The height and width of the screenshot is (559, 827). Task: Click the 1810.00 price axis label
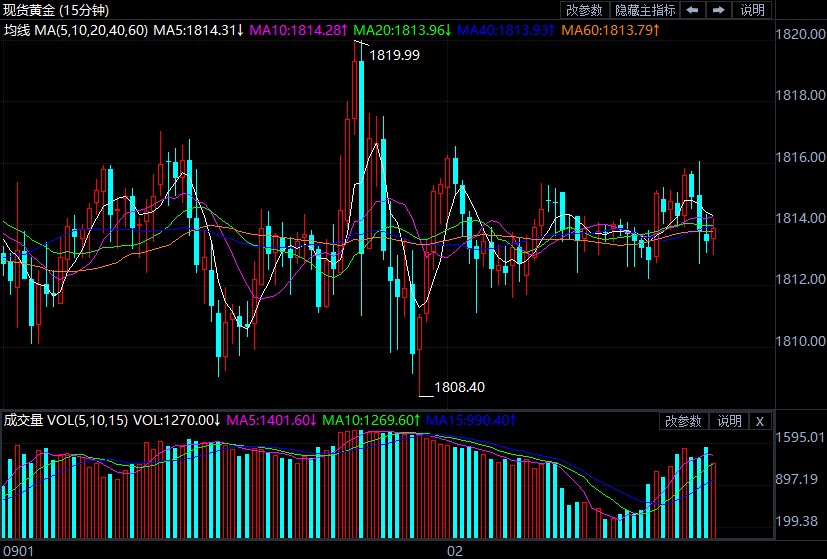tap(800, 341)
